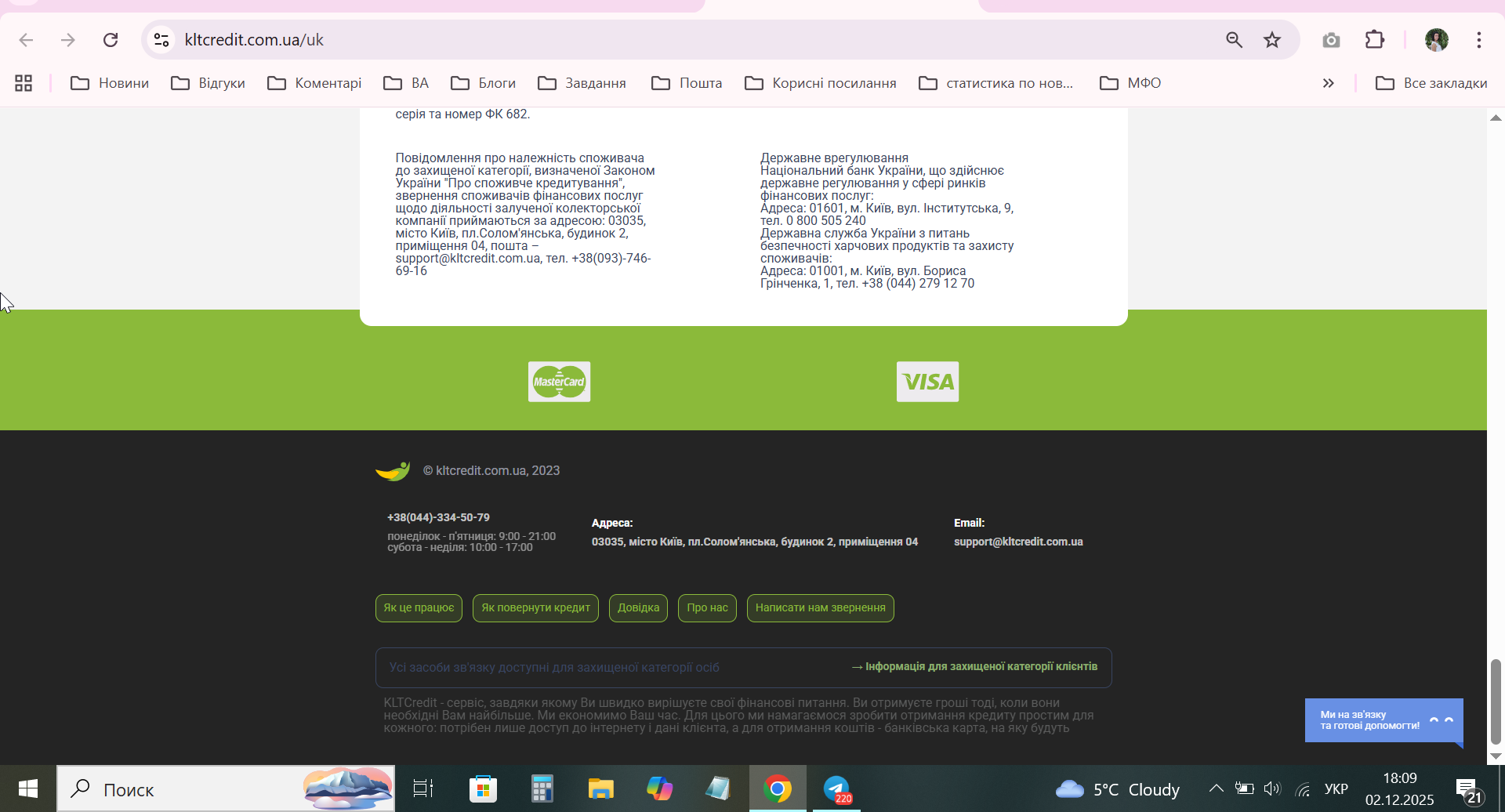Open Як повернути кредит footer link

(x=535, y=608)
